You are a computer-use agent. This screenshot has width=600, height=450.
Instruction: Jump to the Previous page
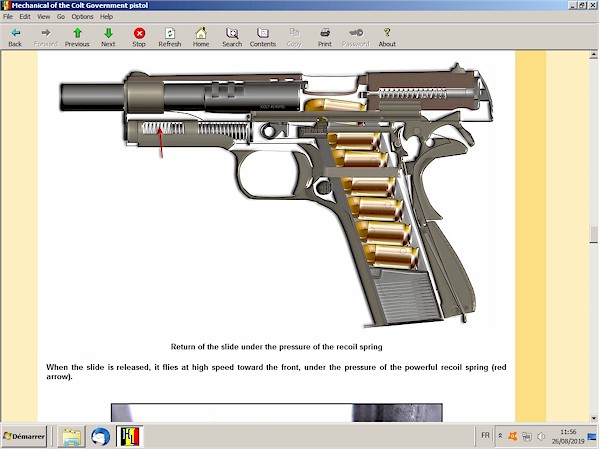77,37
